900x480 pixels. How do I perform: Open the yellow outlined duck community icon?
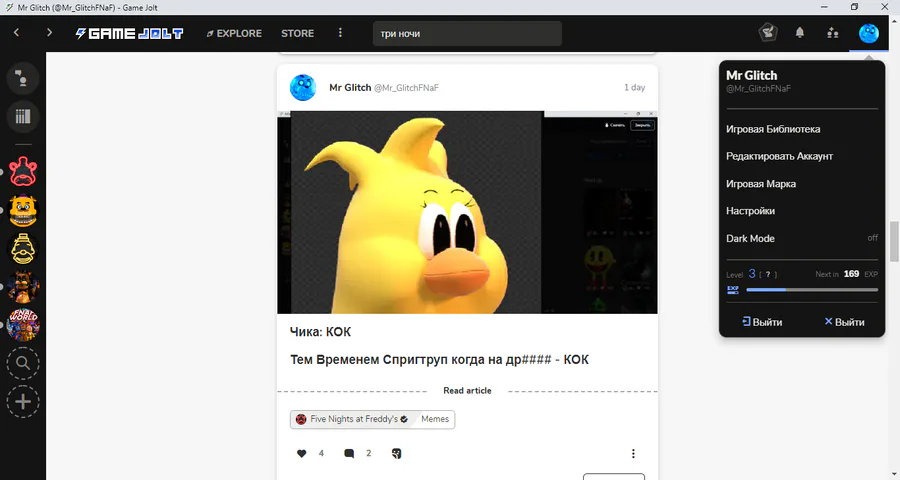[23, 249]
